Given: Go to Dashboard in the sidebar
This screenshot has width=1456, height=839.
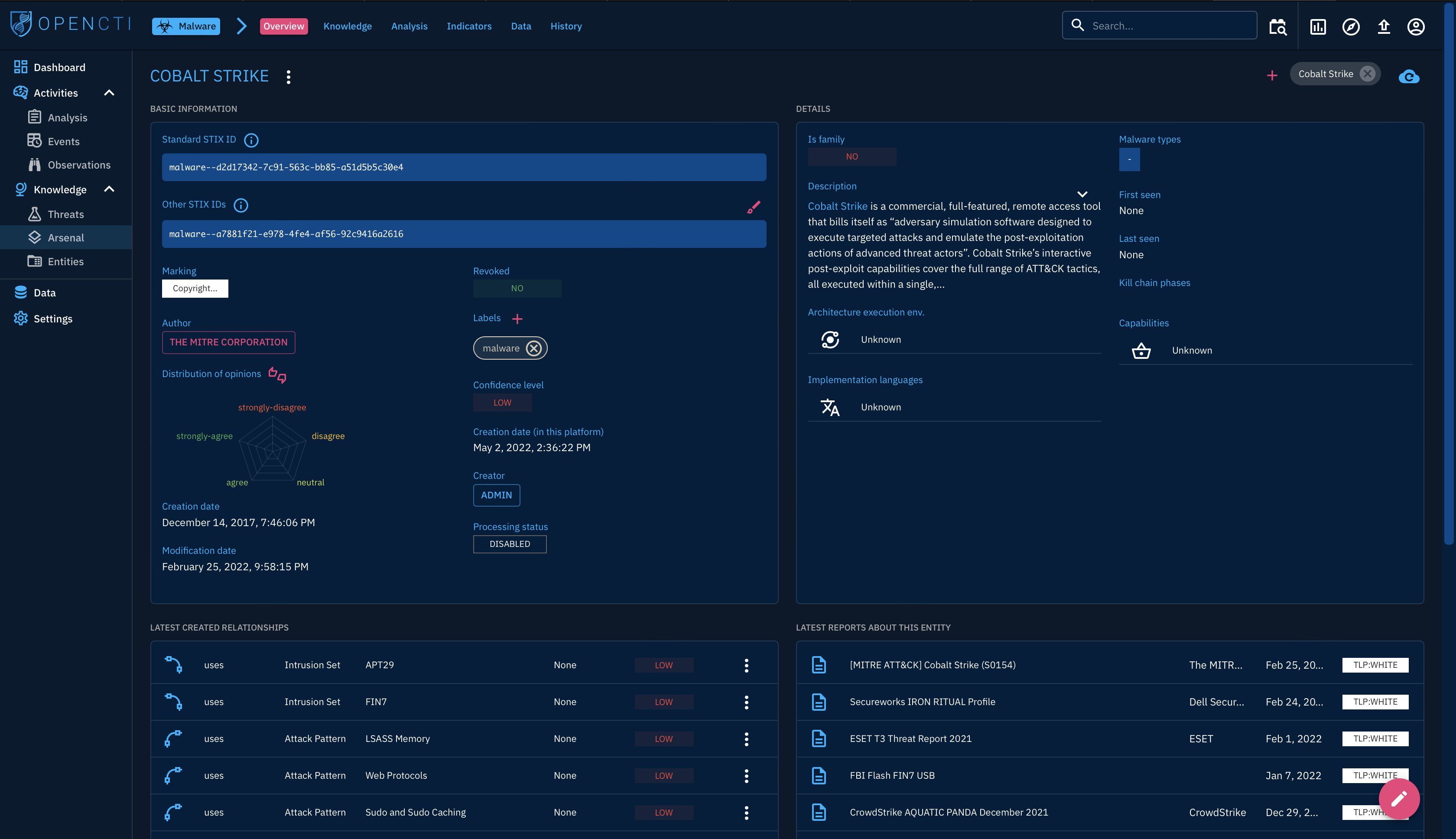Looking at the screenshot, I should click(66, 68).
